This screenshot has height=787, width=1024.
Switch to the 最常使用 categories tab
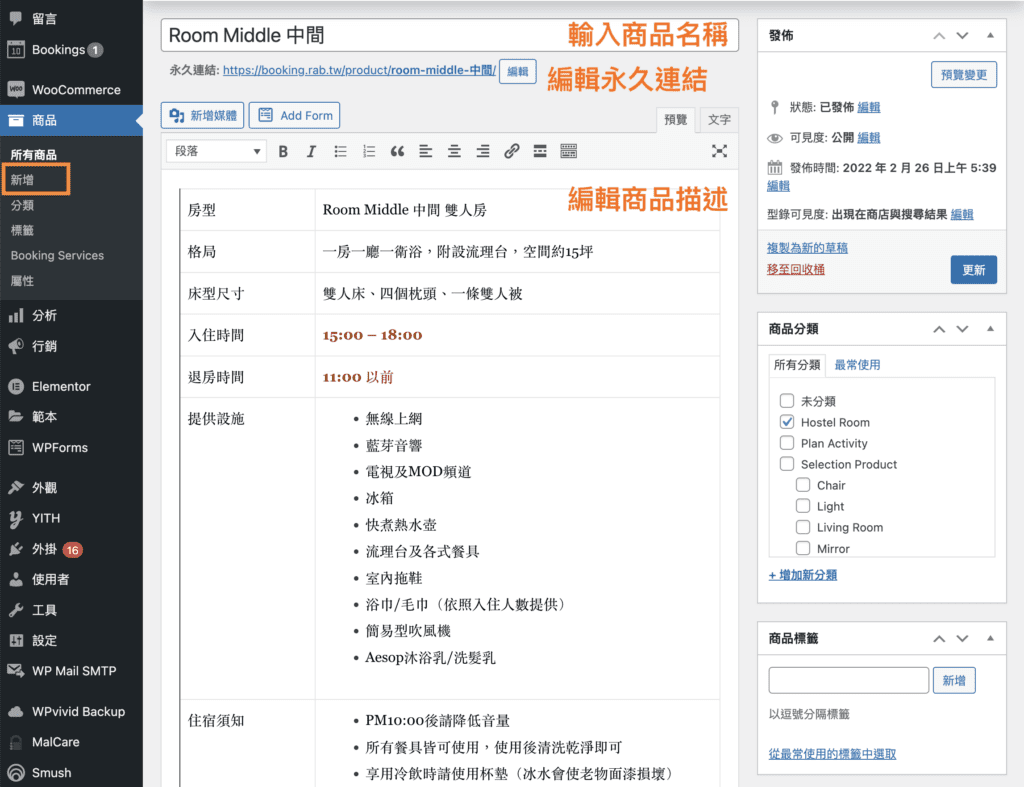tap(857, 364)
